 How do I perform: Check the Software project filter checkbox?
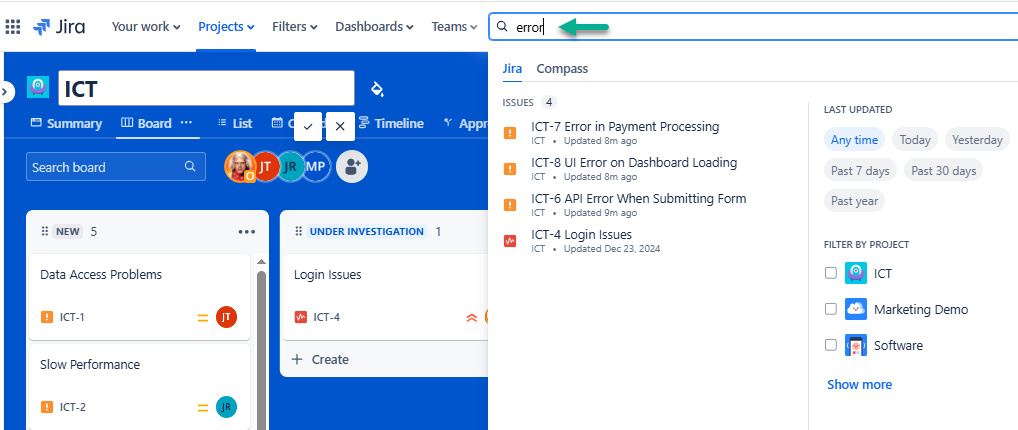tap(830, 345)
